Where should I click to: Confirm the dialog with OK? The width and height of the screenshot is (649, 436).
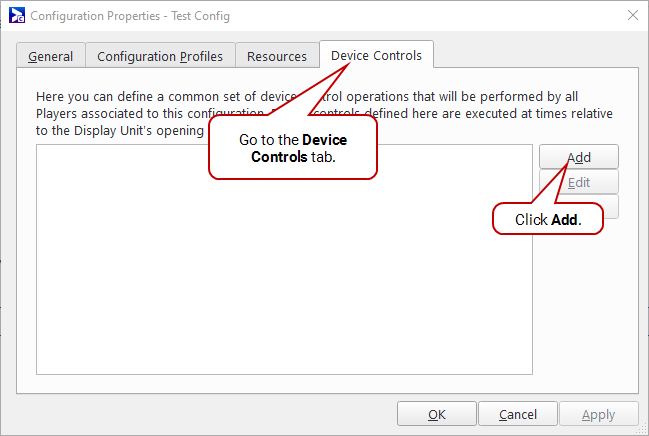[437, 414]
